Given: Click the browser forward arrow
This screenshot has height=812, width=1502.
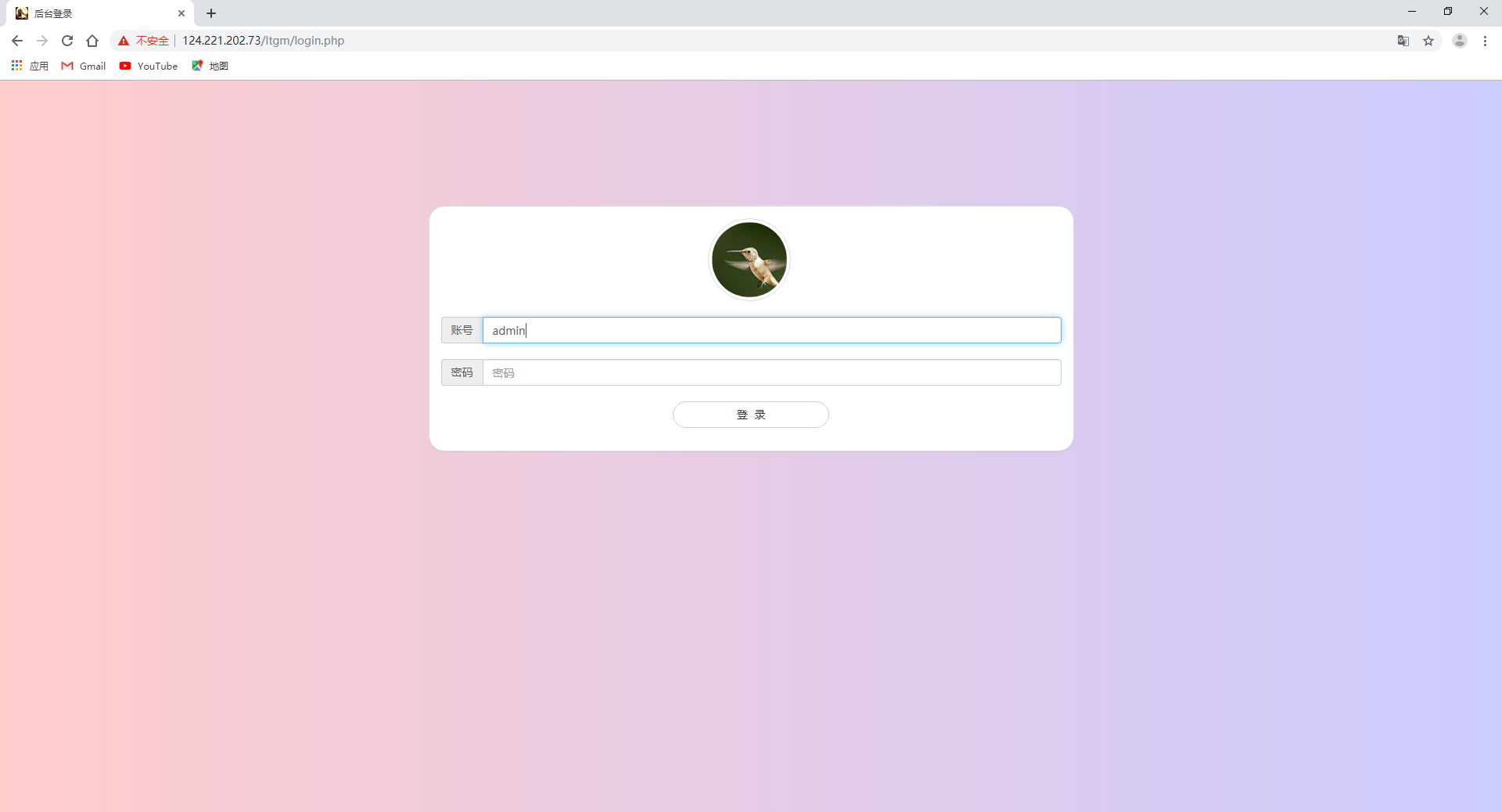Looking at the screenshot, I should click(x=42, y=41).
